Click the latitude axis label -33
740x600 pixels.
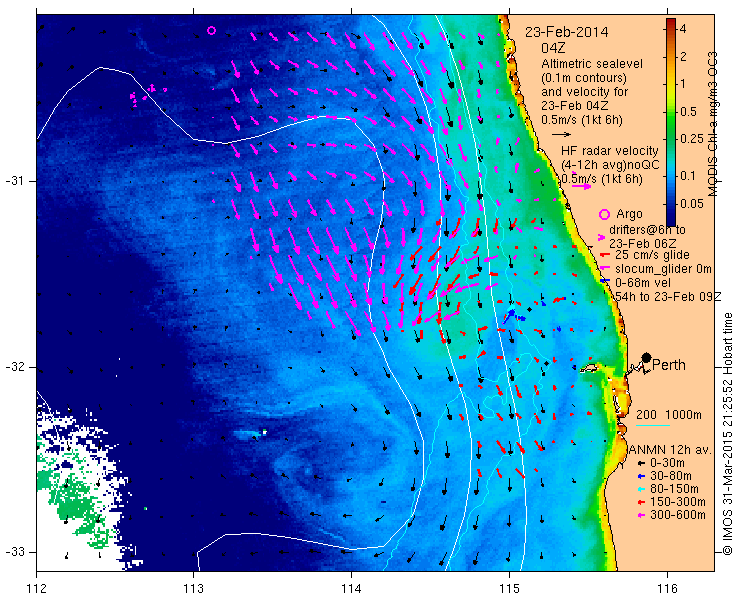pos(14,551)
